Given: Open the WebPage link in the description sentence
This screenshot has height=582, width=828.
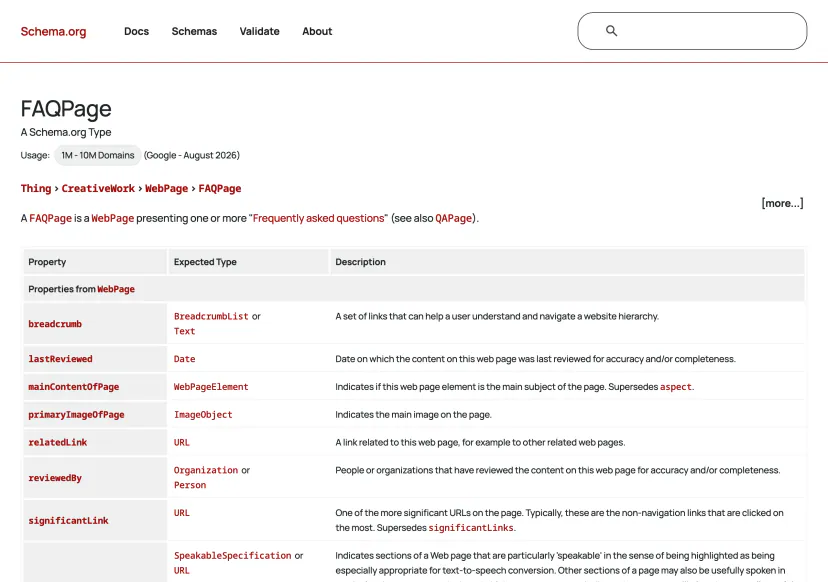Looking at the screenshot, I should pyautogui.click(x=112, y=218).
